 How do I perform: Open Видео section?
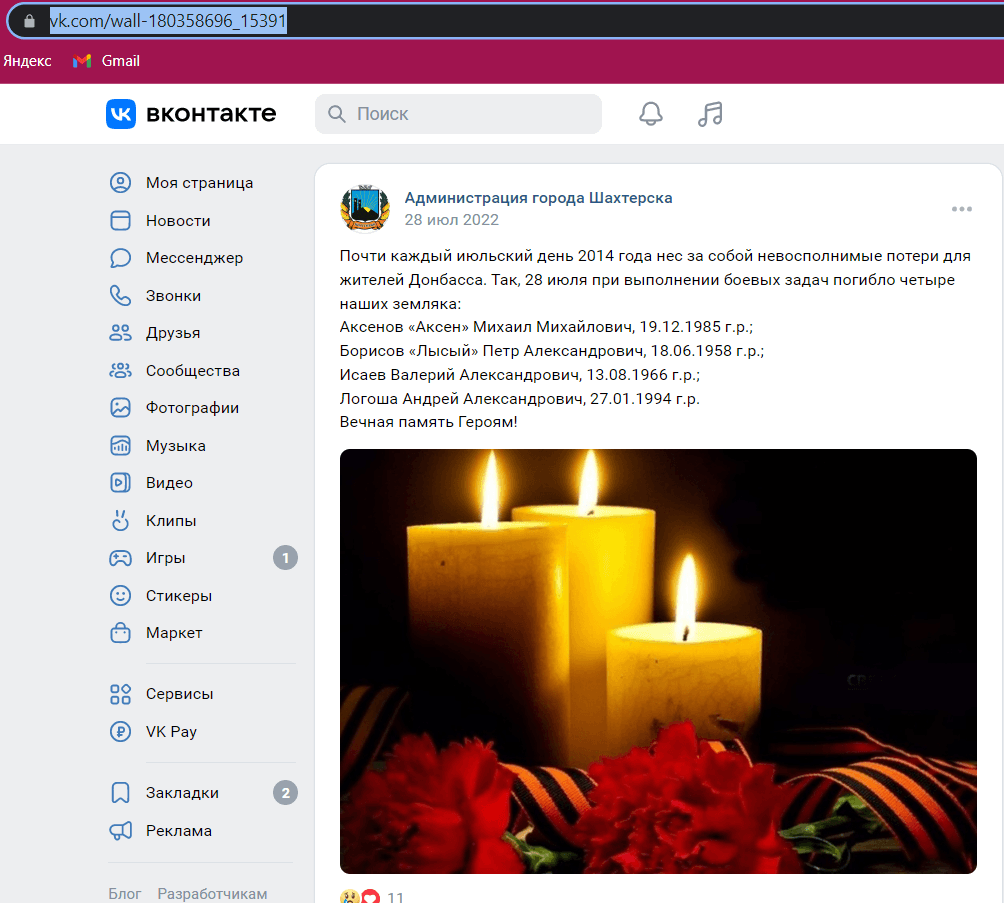coord(169,483)
